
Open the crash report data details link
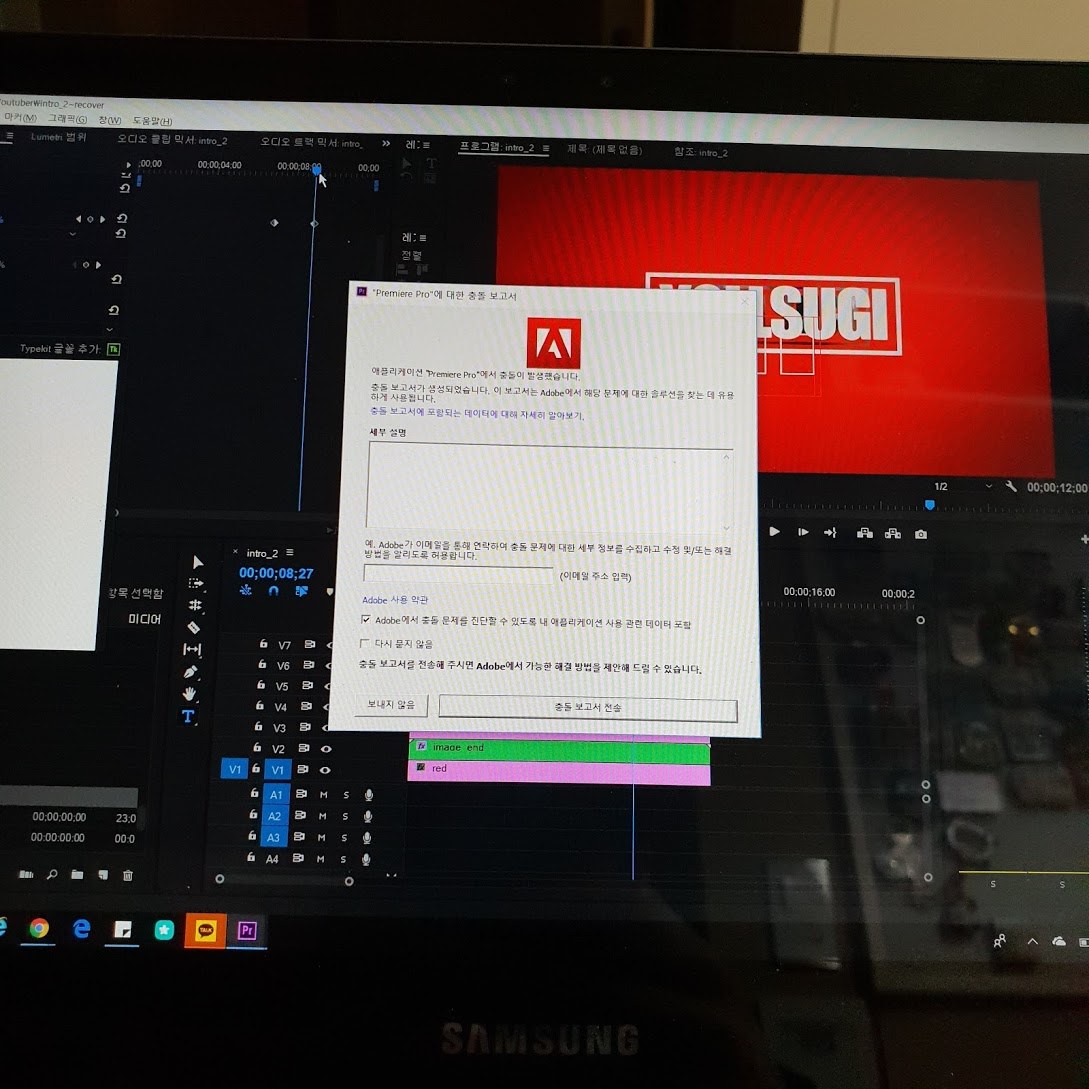coord(476,413)
